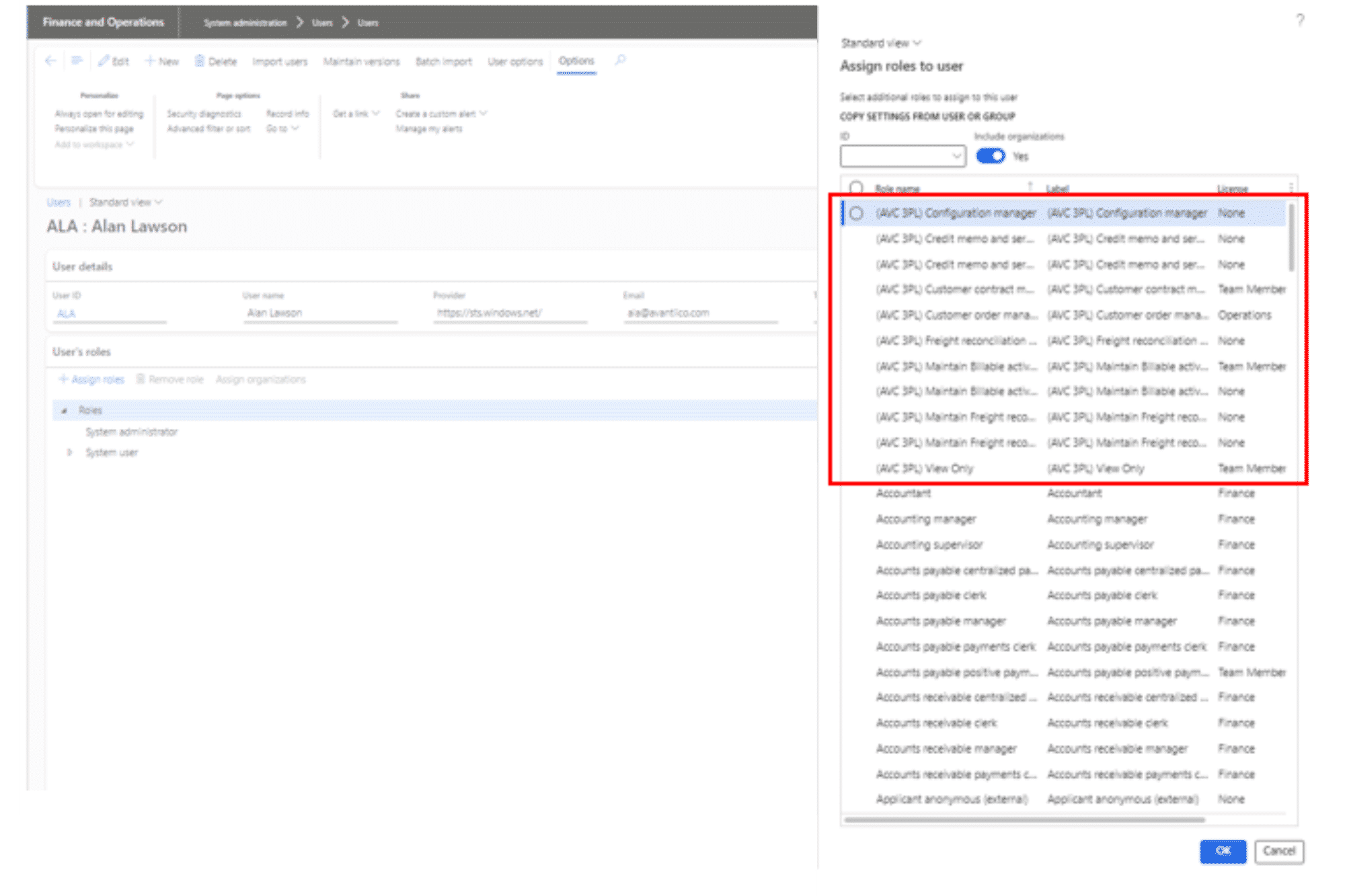The image size is (1345, 896).
Task: Select System administrator role in tree
Action: point(132,432)
